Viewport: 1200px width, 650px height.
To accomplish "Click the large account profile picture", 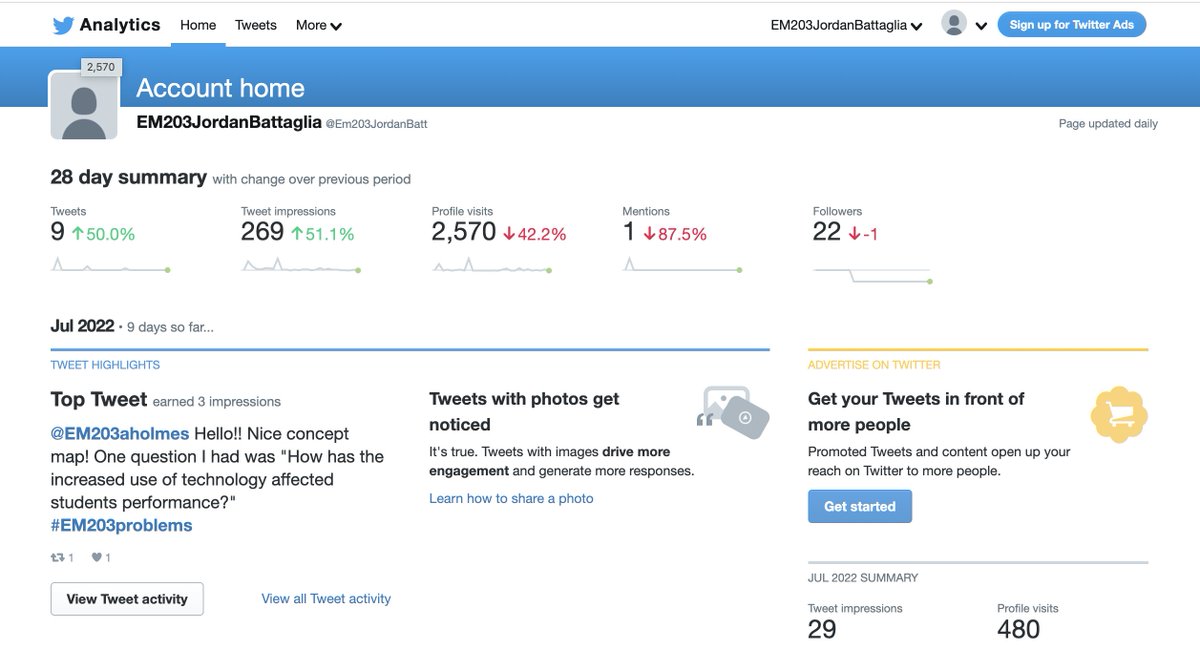I will pos(84,106).
